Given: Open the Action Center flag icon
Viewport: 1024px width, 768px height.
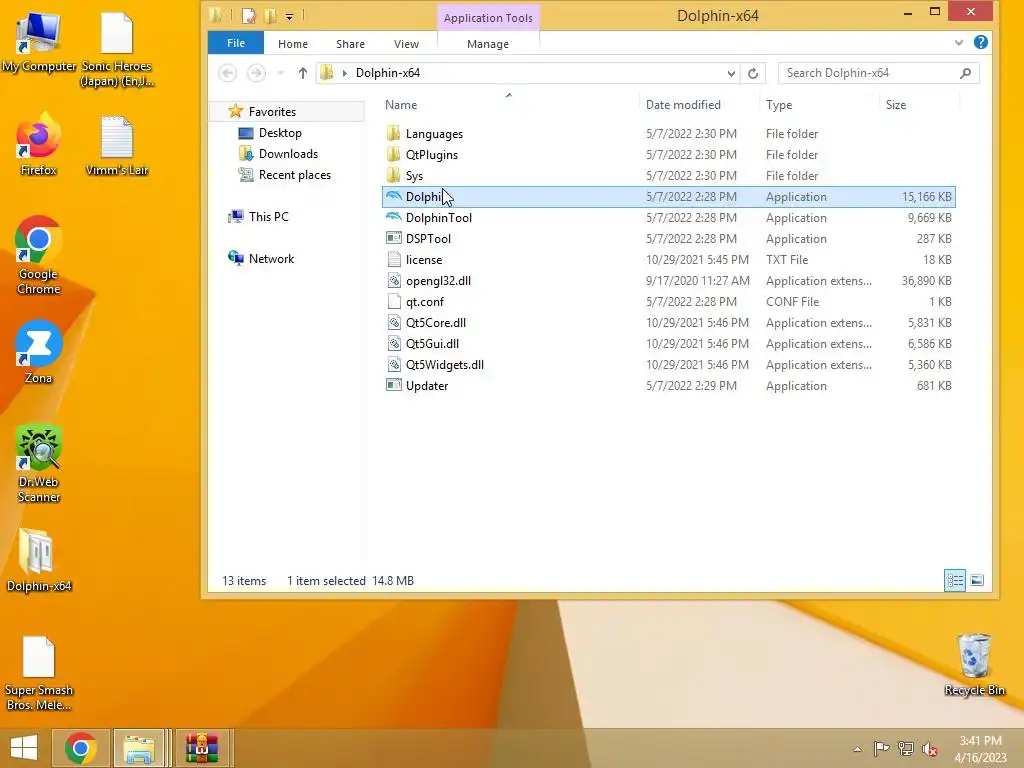Looking at the screenshot, I should click(x=881, y=749).
